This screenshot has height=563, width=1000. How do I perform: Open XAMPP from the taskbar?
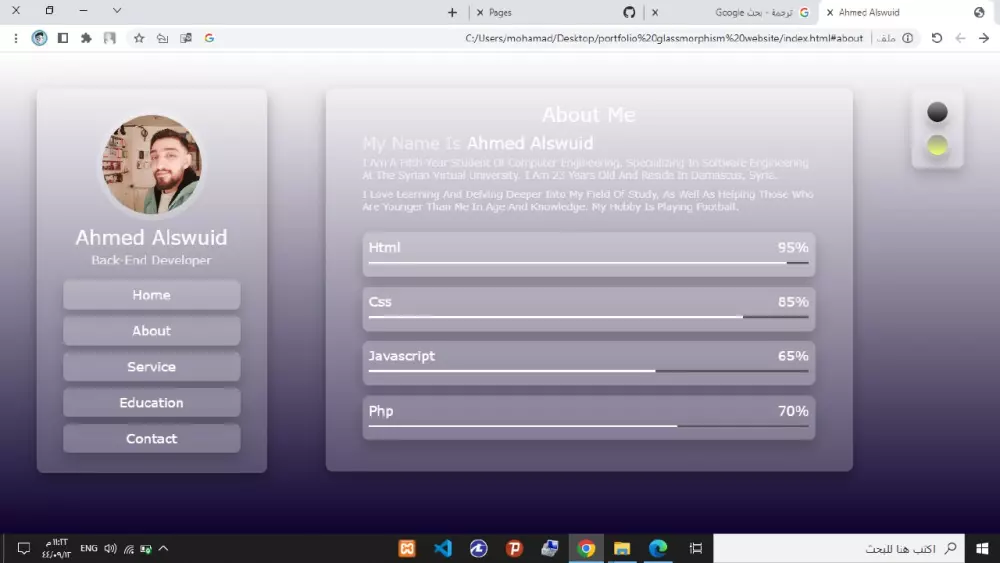coord(407,548)
